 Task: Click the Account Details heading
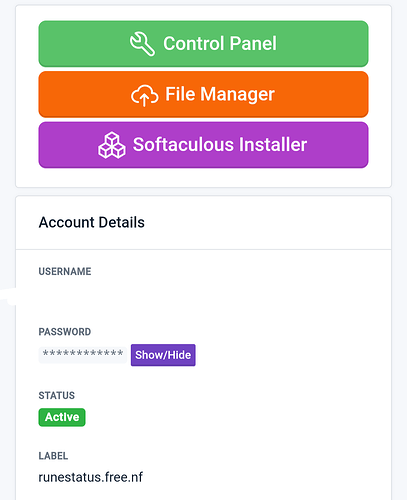point(92,222)
